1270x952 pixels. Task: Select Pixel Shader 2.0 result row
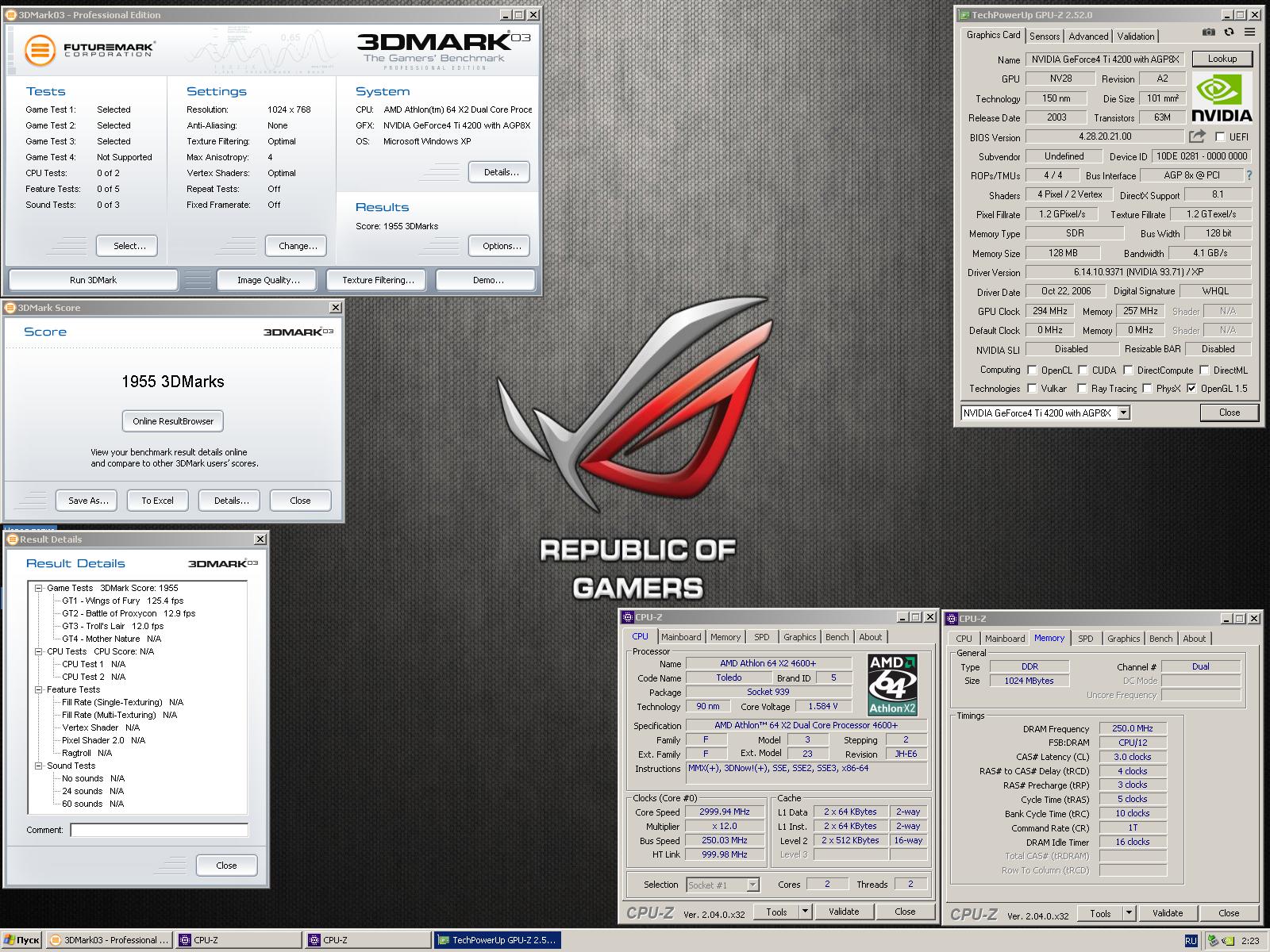click(103, 740)
